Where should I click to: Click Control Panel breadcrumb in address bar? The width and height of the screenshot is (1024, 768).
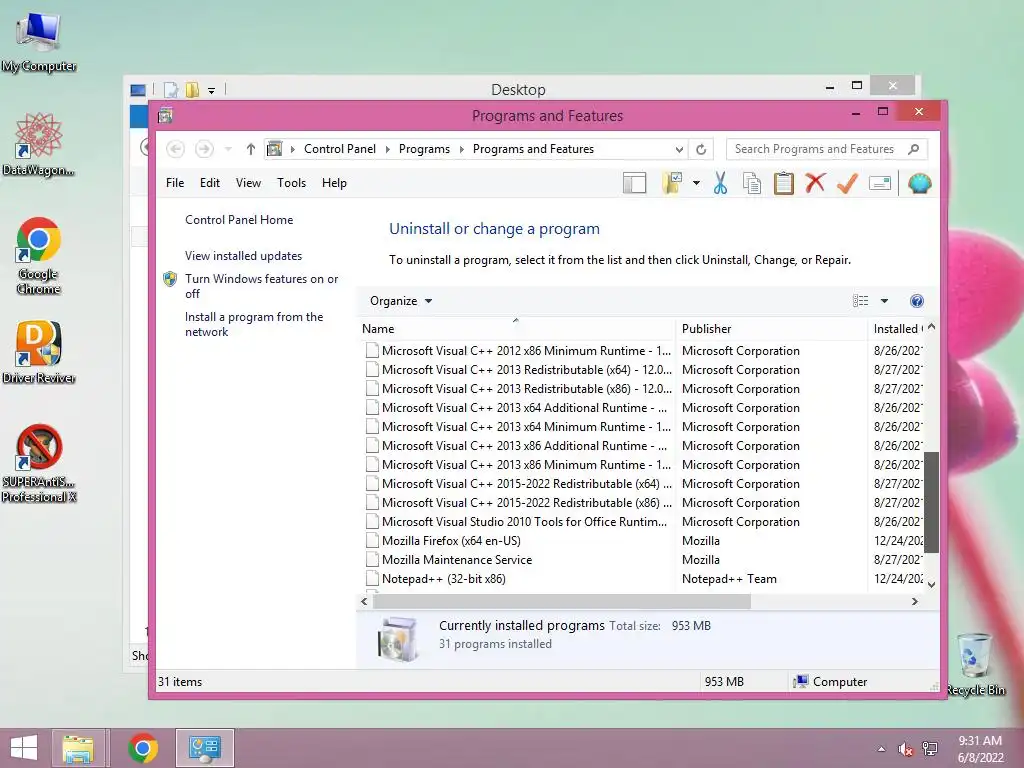tap(340, 150)
